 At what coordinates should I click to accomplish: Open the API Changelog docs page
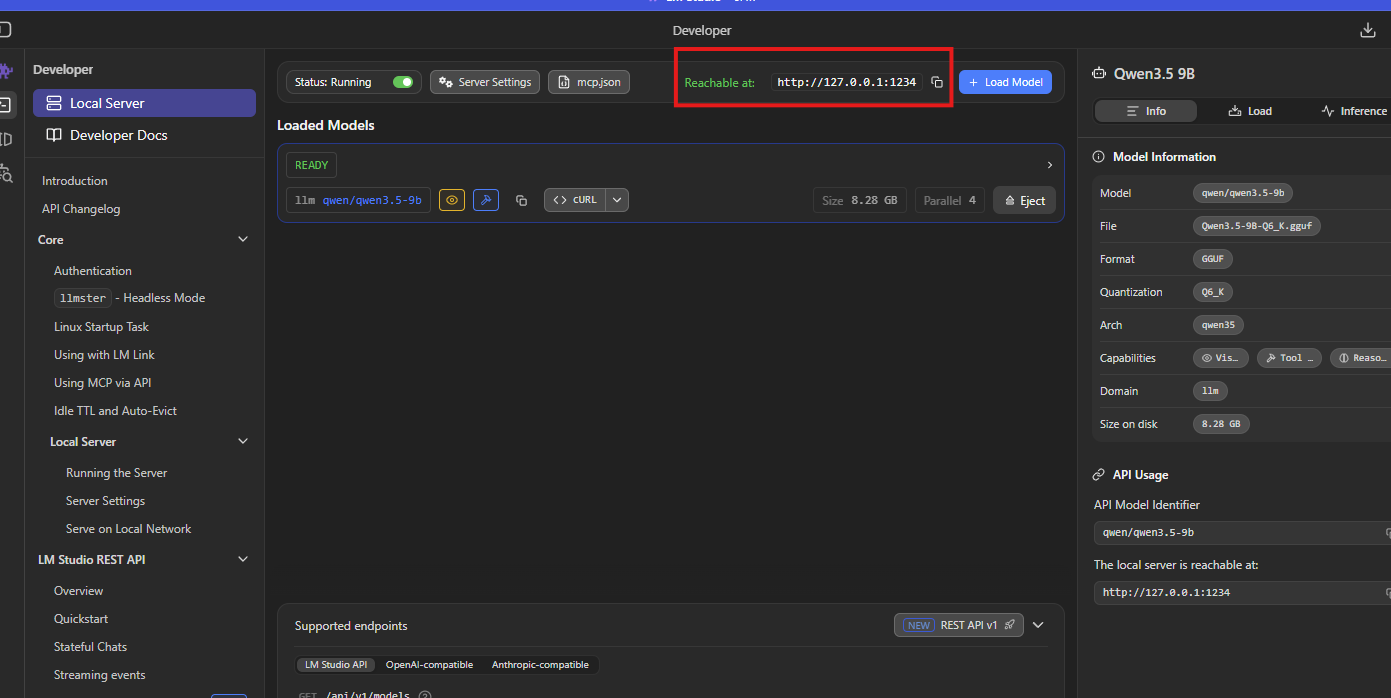81,209
